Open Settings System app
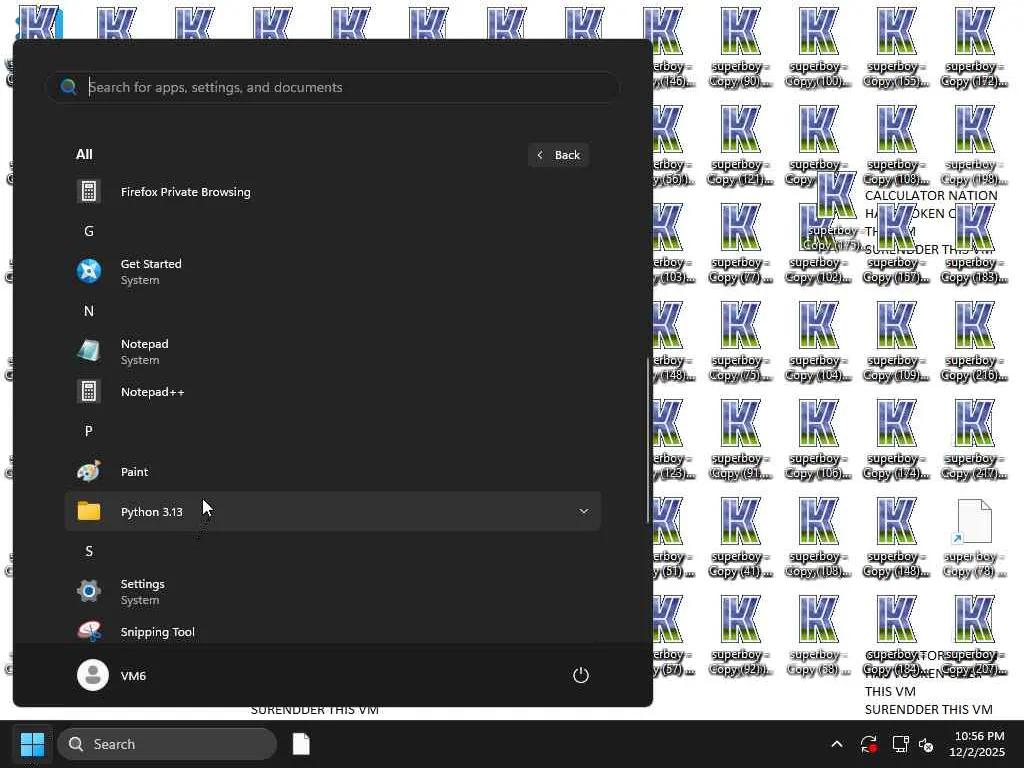1024x768 pixels. pos(332,591)
